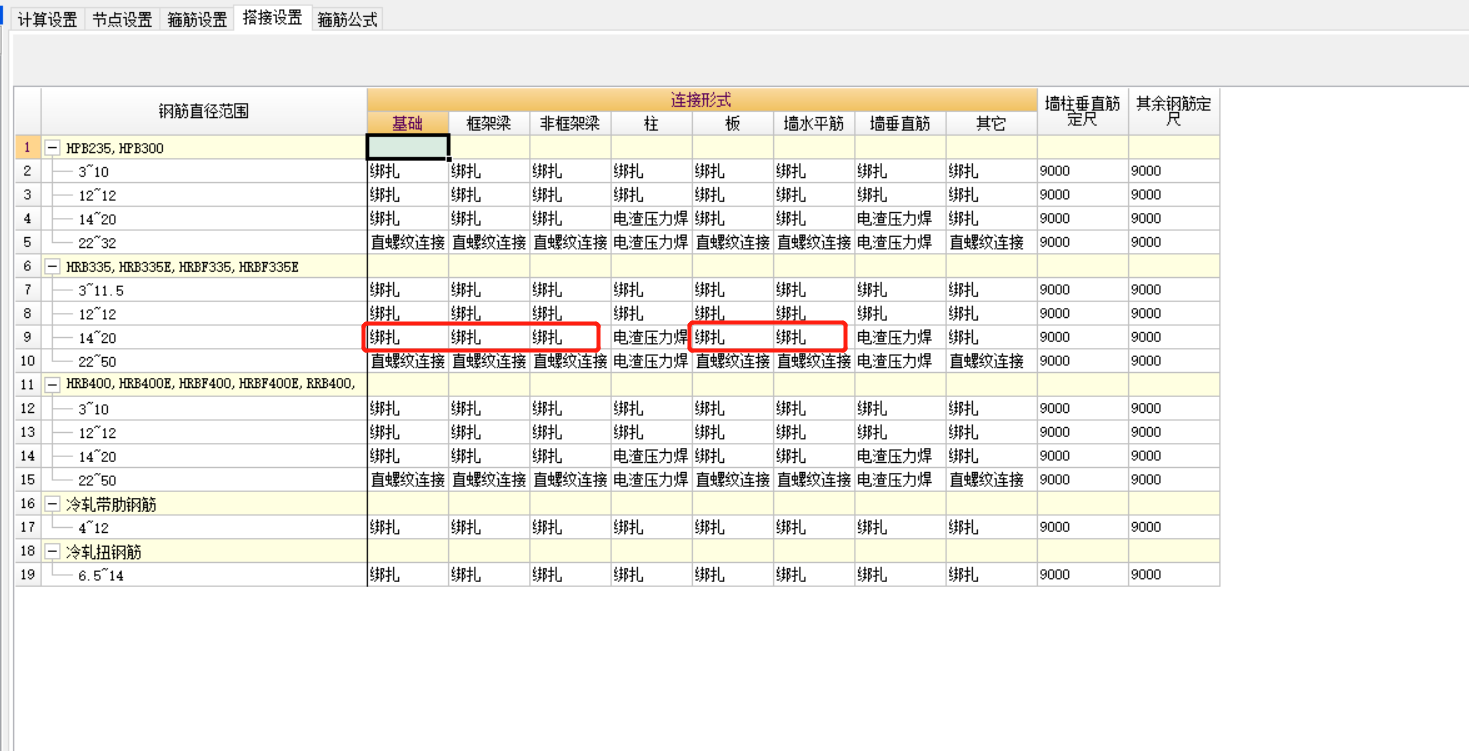Click the 钢筋直径范围 column header
1469x751 pixels.
tap(203, 111)
